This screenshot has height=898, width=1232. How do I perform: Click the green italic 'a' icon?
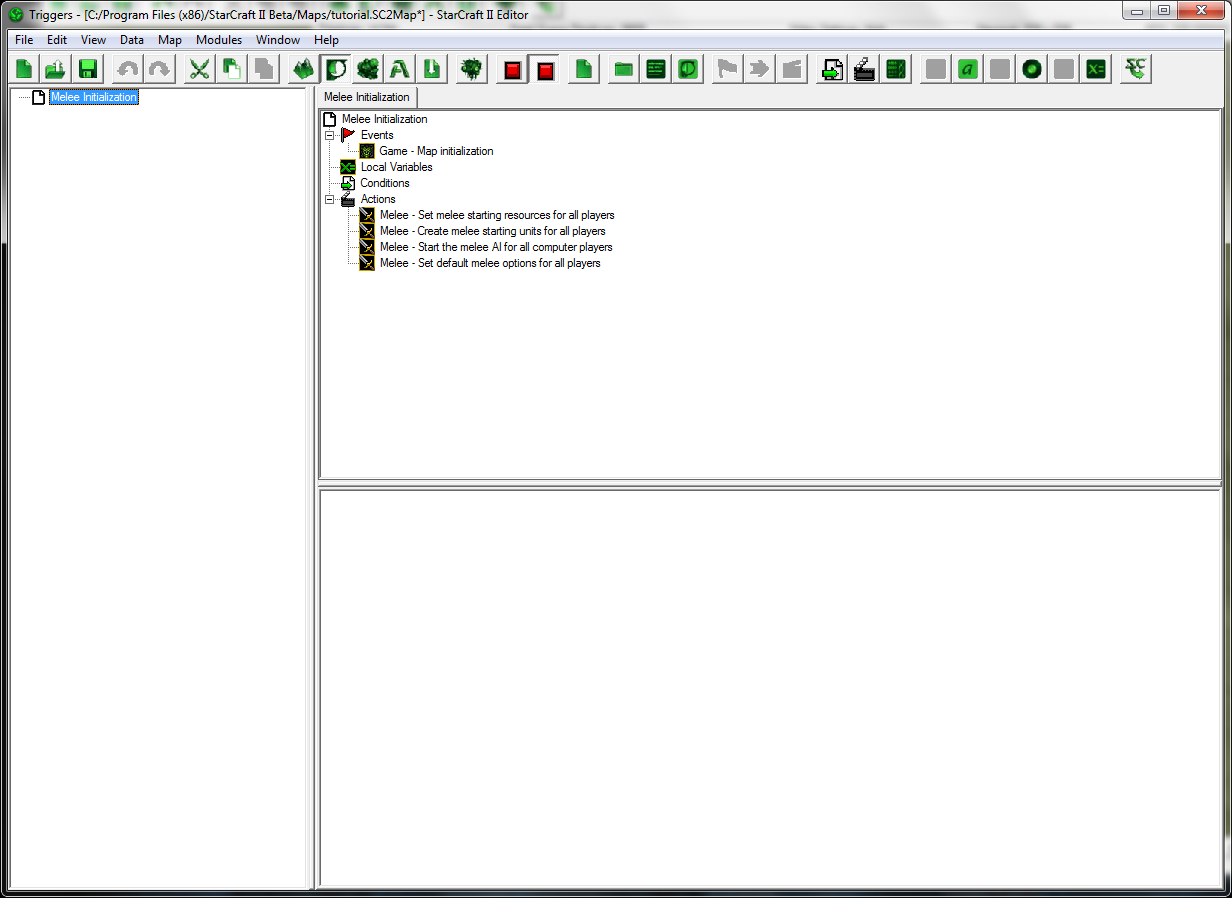[968, 69]
